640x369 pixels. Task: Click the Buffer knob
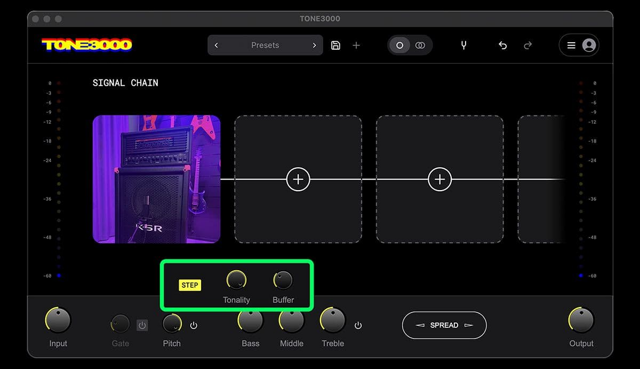click(x=283, y=280)
